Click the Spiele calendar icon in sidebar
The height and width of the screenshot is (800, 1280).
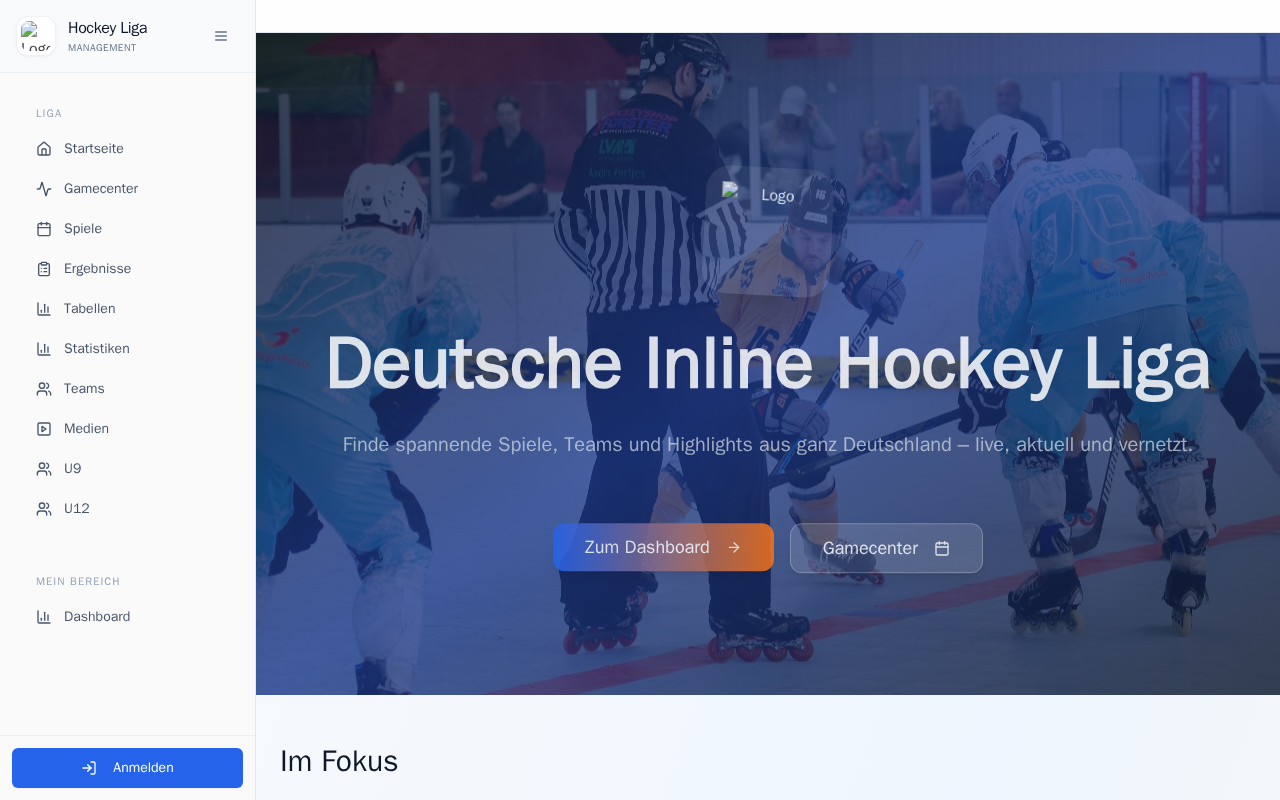point(44,228)
